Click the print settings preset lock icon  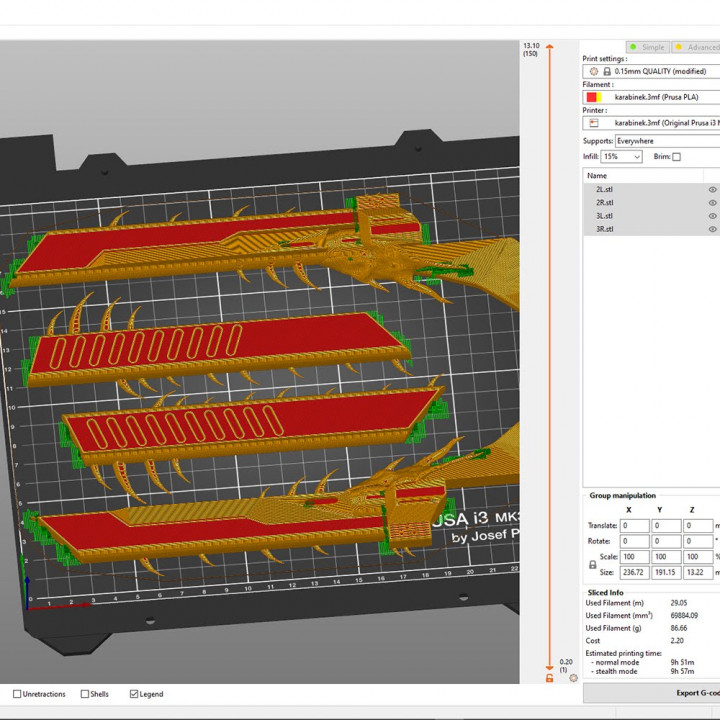(x=607, y=72)
